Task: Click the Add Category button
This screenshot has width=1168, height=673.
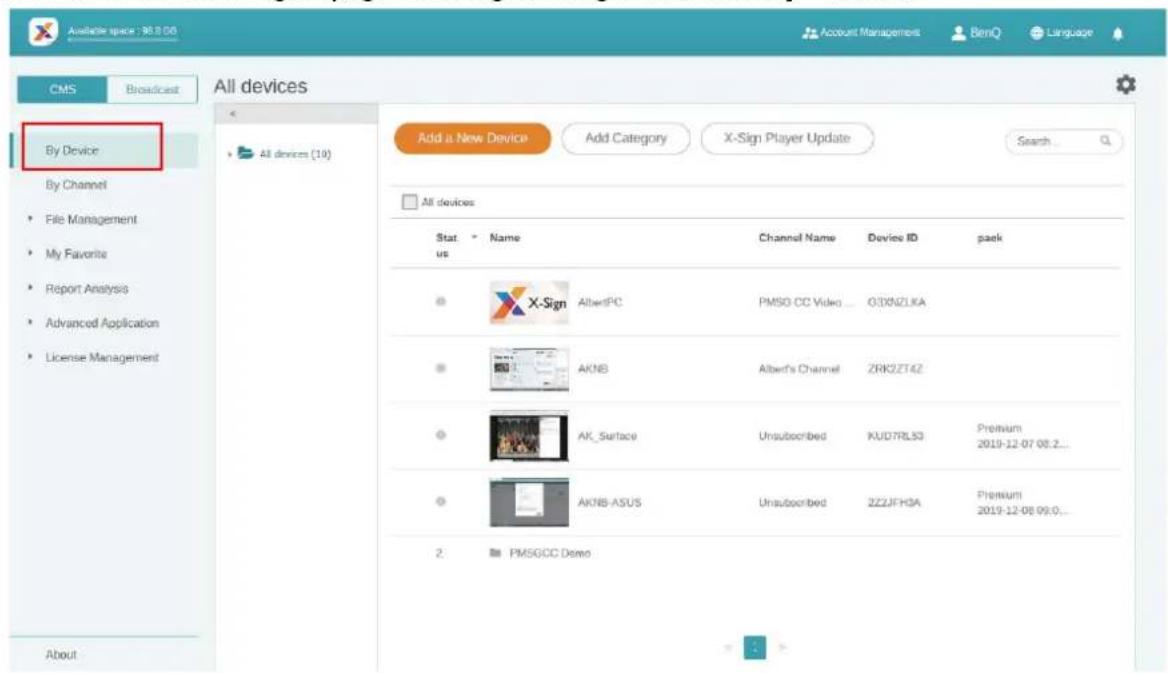Action: pyautogui.click(x=626, y=139)
